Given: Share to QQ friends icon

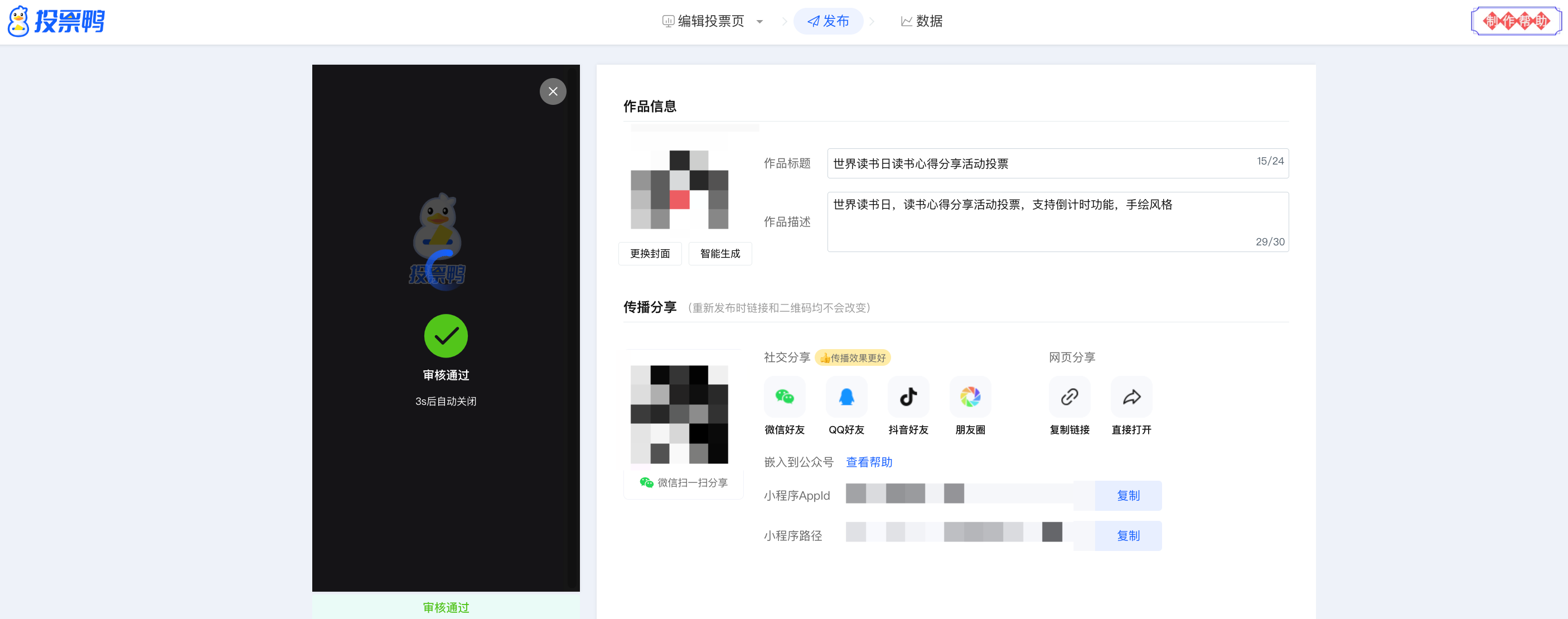Looking at the screenshot, I should [x=846, y=397].
